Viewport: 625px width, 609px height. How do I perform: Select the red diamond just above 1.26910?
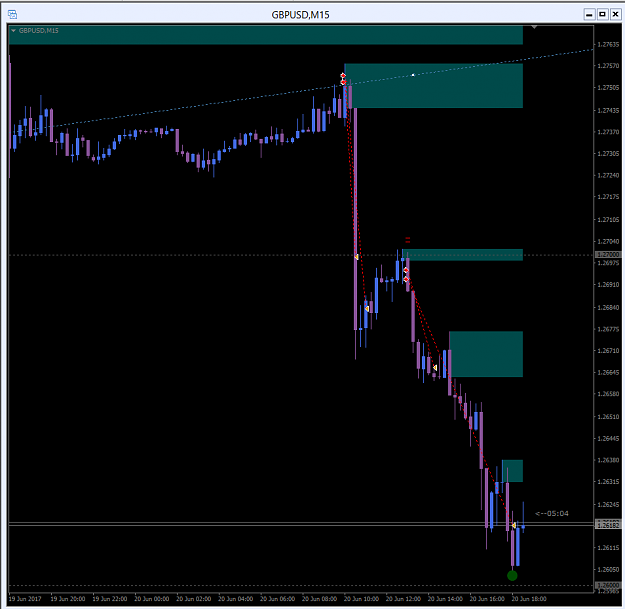[406, 279]
